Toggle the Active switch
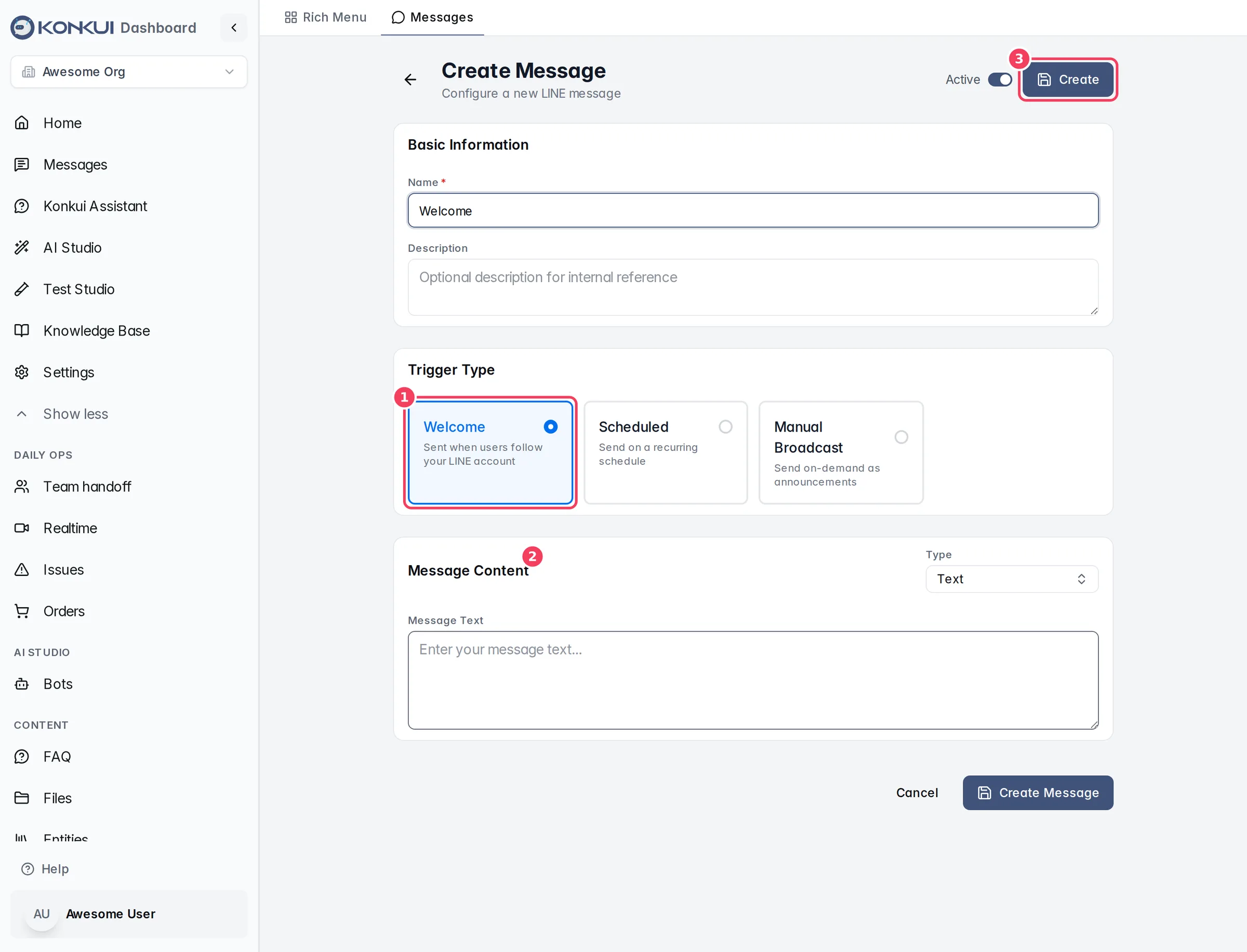The image size is (1247, 952). tap(1000, 79)
